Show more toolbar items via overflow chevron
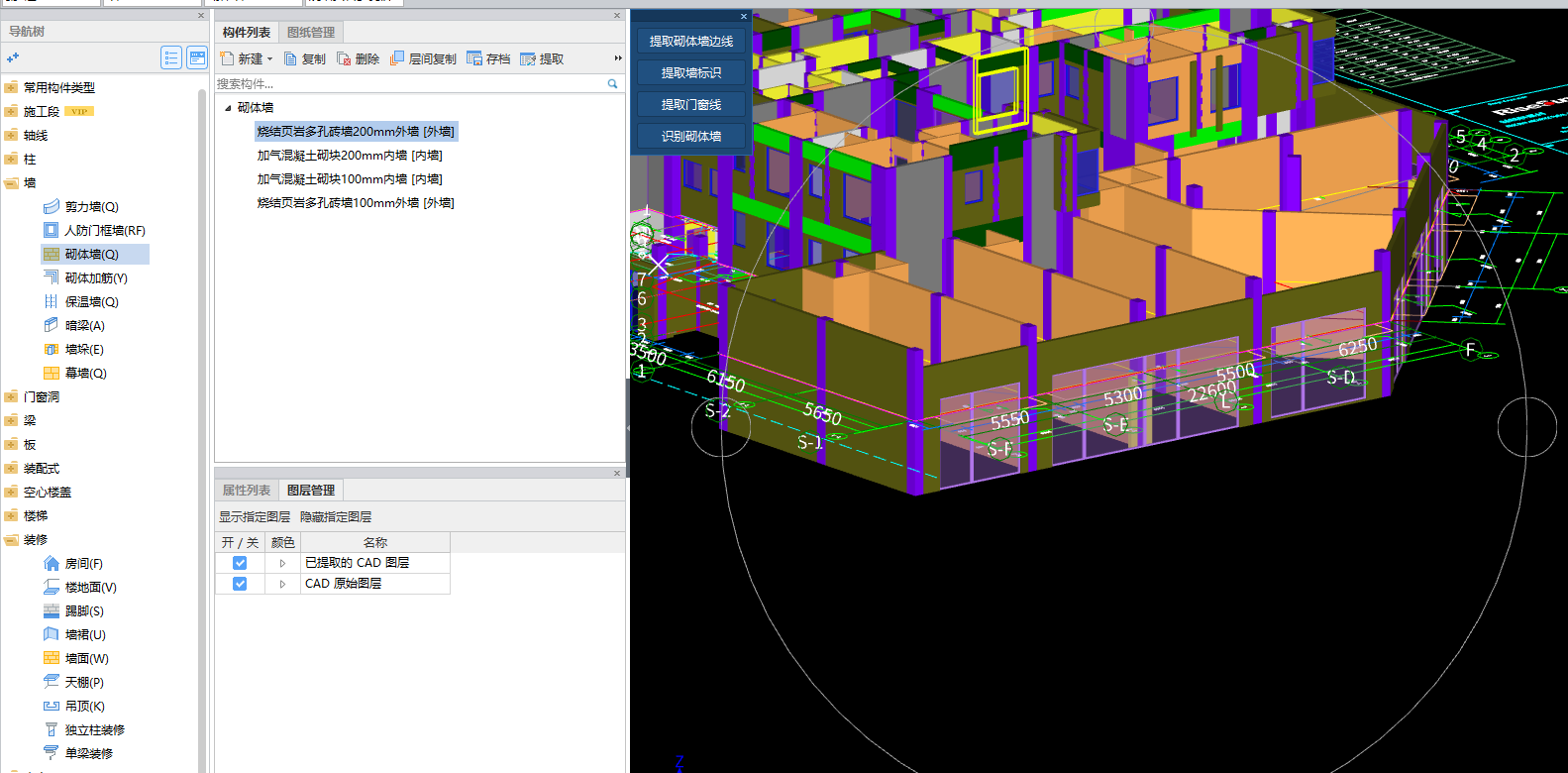This screenshot has width=1568, height=773. click(618, 58)
